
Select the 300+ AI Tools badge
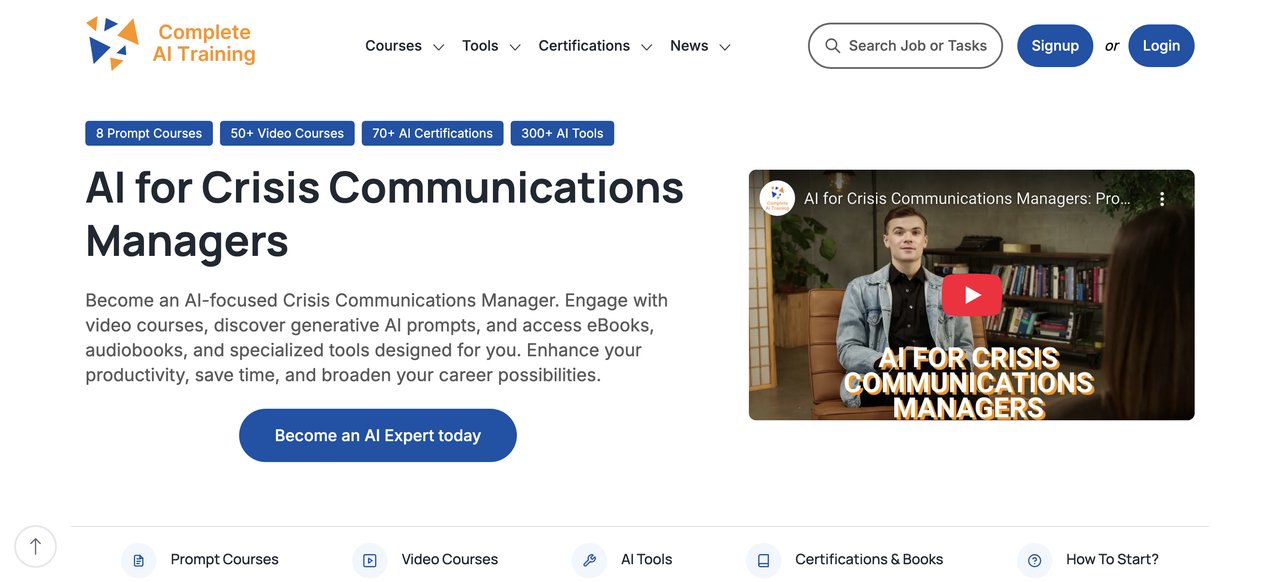point(562,133)
